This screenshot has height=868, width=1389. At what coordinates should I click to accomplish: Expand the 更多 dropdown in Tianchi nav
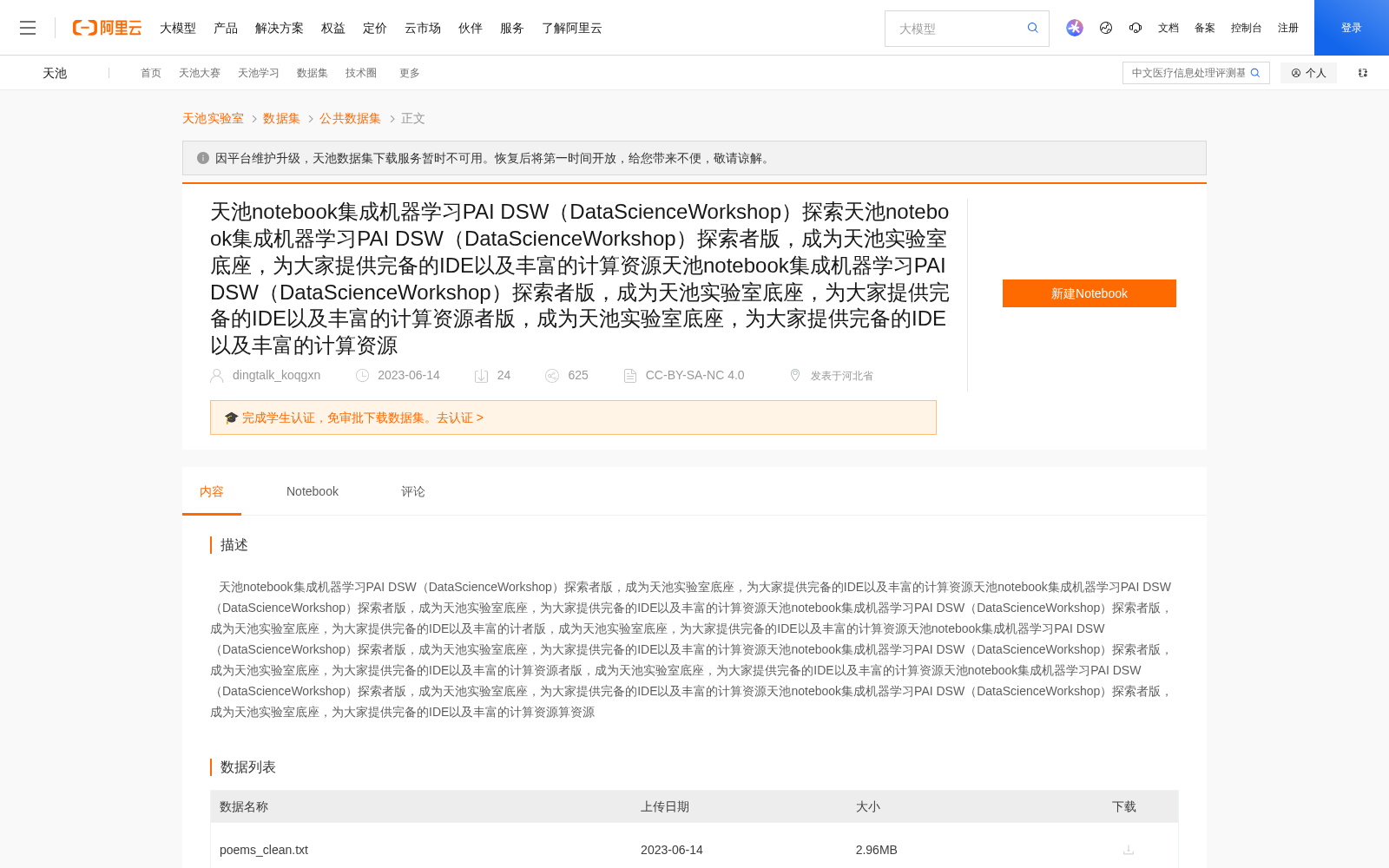410,73
